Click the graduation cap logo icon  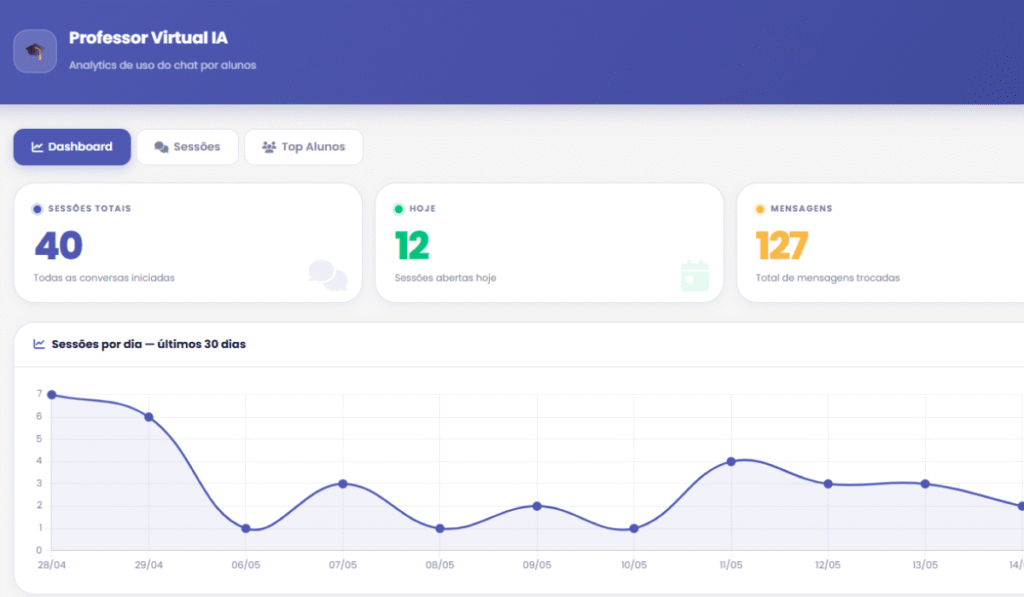coord(35,51)
